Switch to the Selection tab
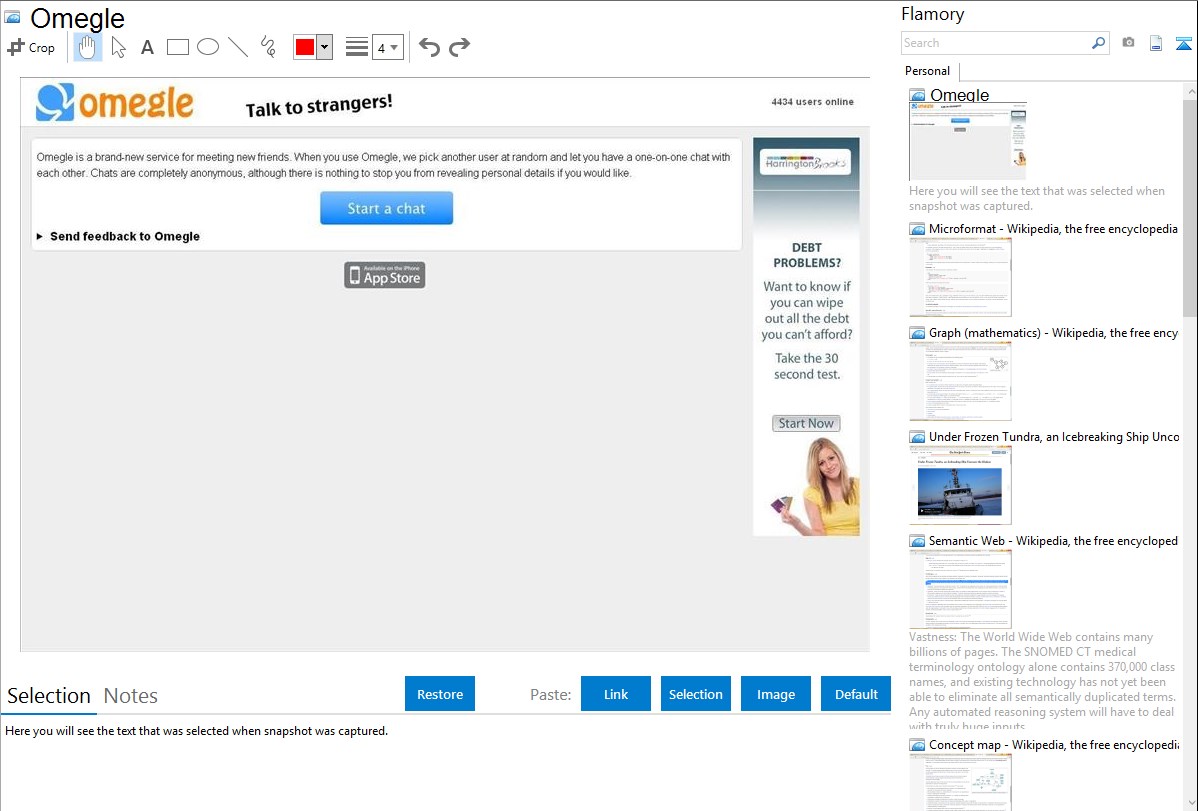Viewport: 1198px width, 811px height. pyautogui.click(x=49, y=696)
